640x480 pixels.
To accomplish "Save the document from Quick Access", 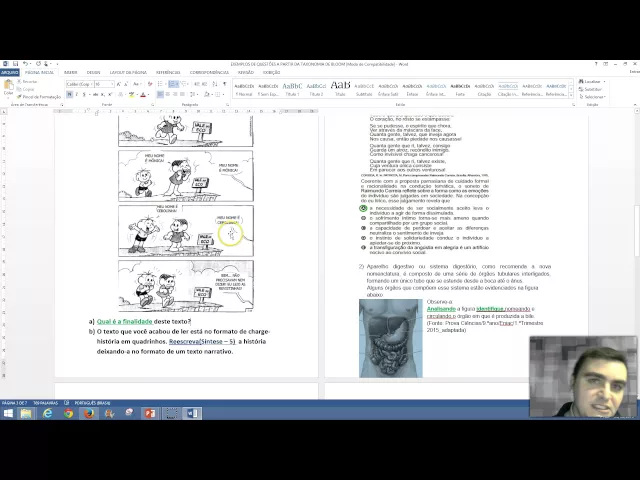I will tap(16, 64).
